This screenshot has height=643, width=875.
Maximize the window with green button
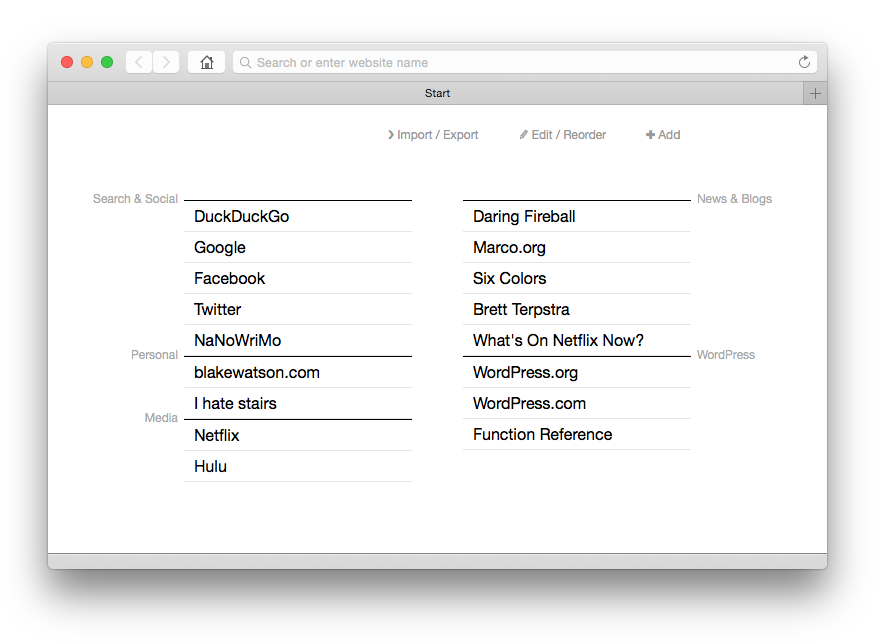107,62
